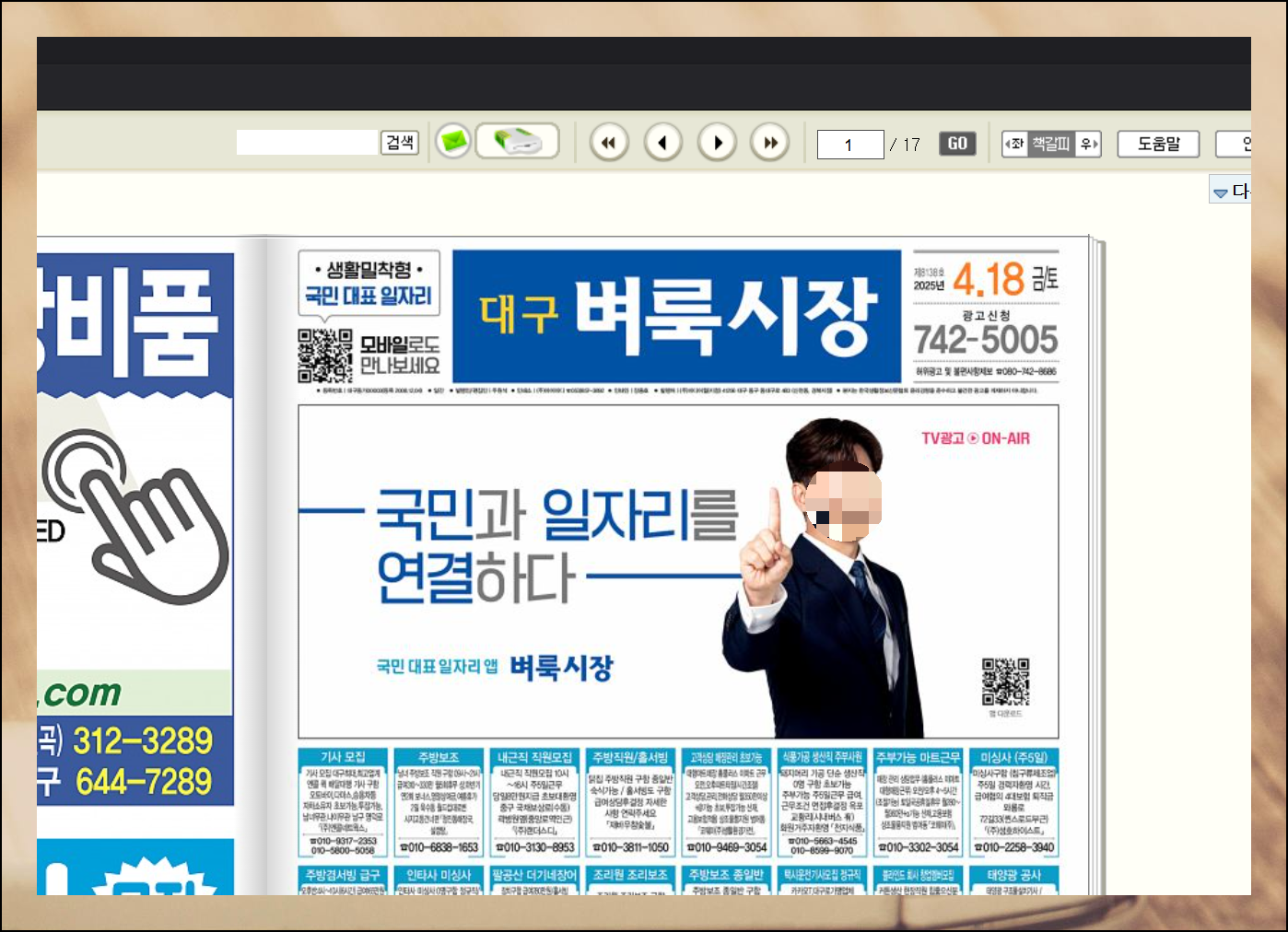Open the 태양광 공사 ad header
Image resolution: width=1288 pixels, height=932 pixels.
point(1013,875)
